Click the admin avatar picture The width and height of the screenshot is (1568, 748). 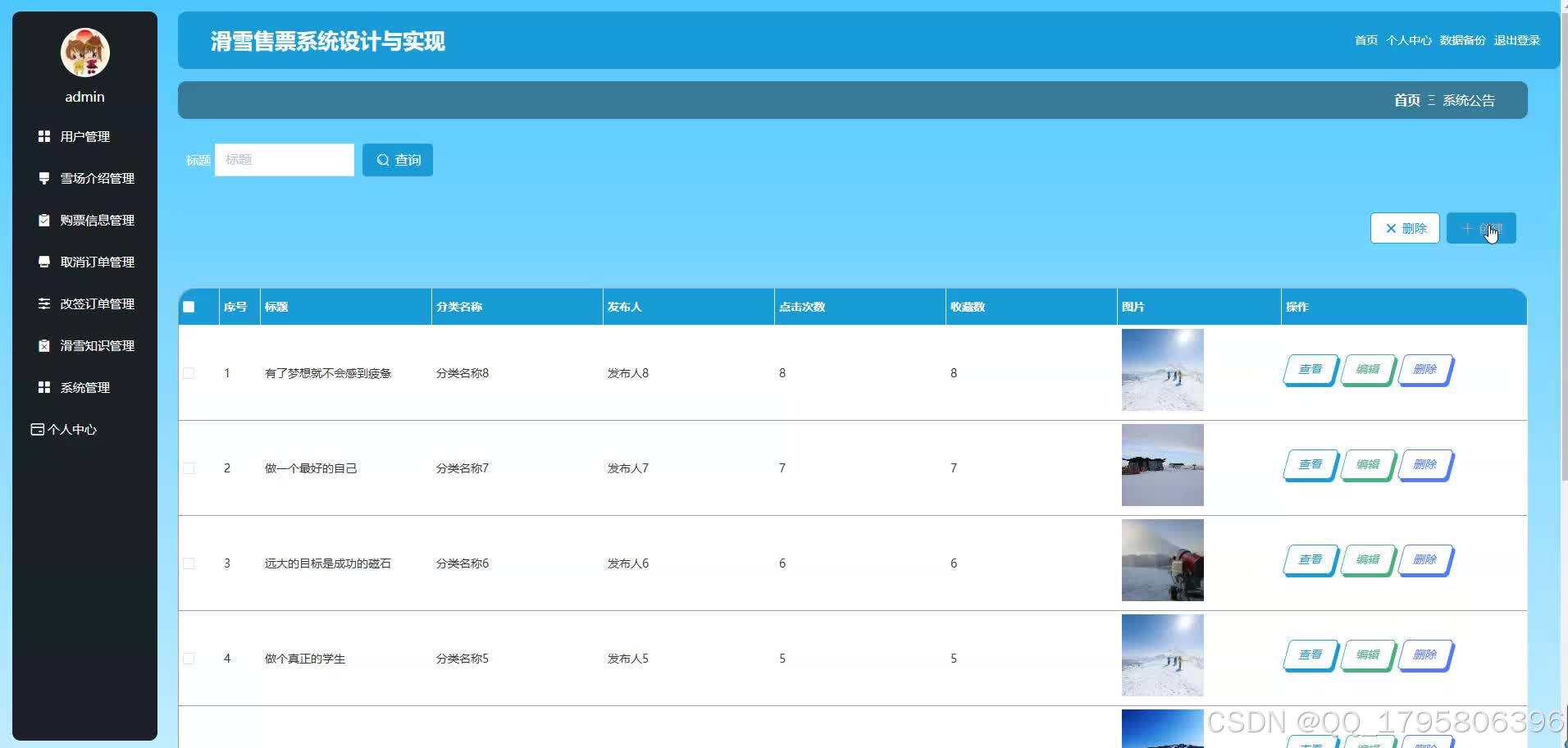click(x=85, y=52)
